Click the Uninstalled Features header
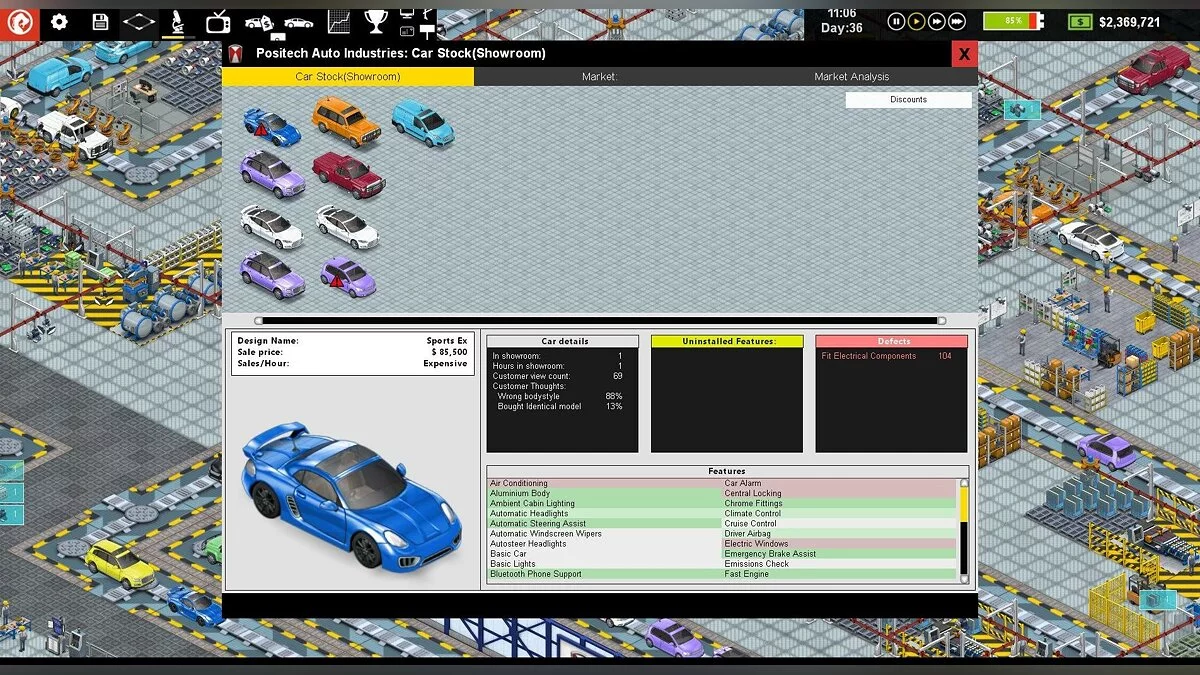Screen dimensions: 1200x675 click(x=727, y=341)
